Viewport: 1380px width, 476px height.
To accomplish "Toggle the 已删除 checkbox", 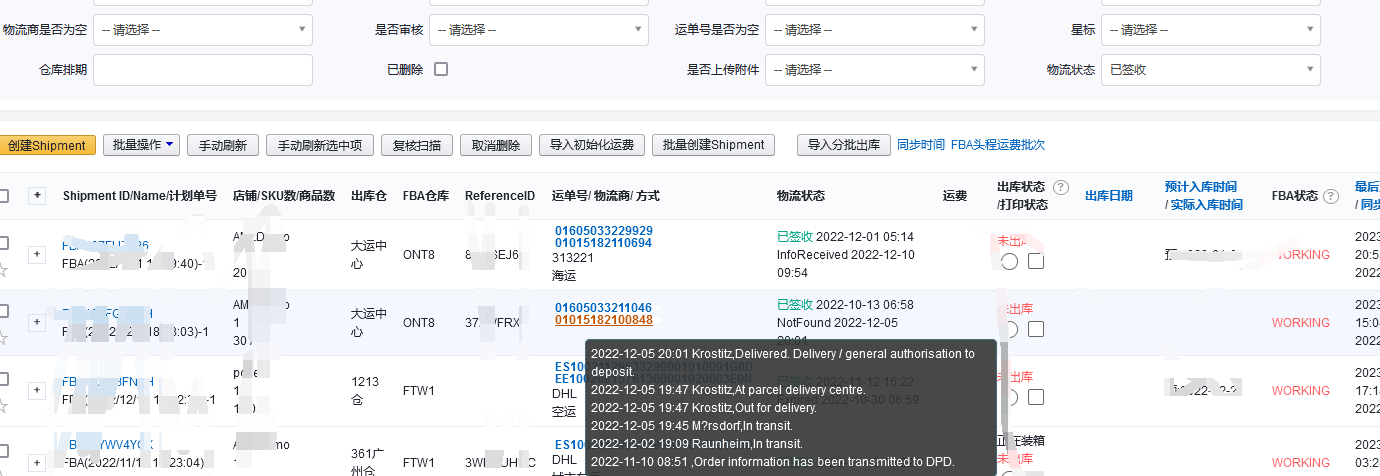I will pyautogui.click(x=441, y=70).
